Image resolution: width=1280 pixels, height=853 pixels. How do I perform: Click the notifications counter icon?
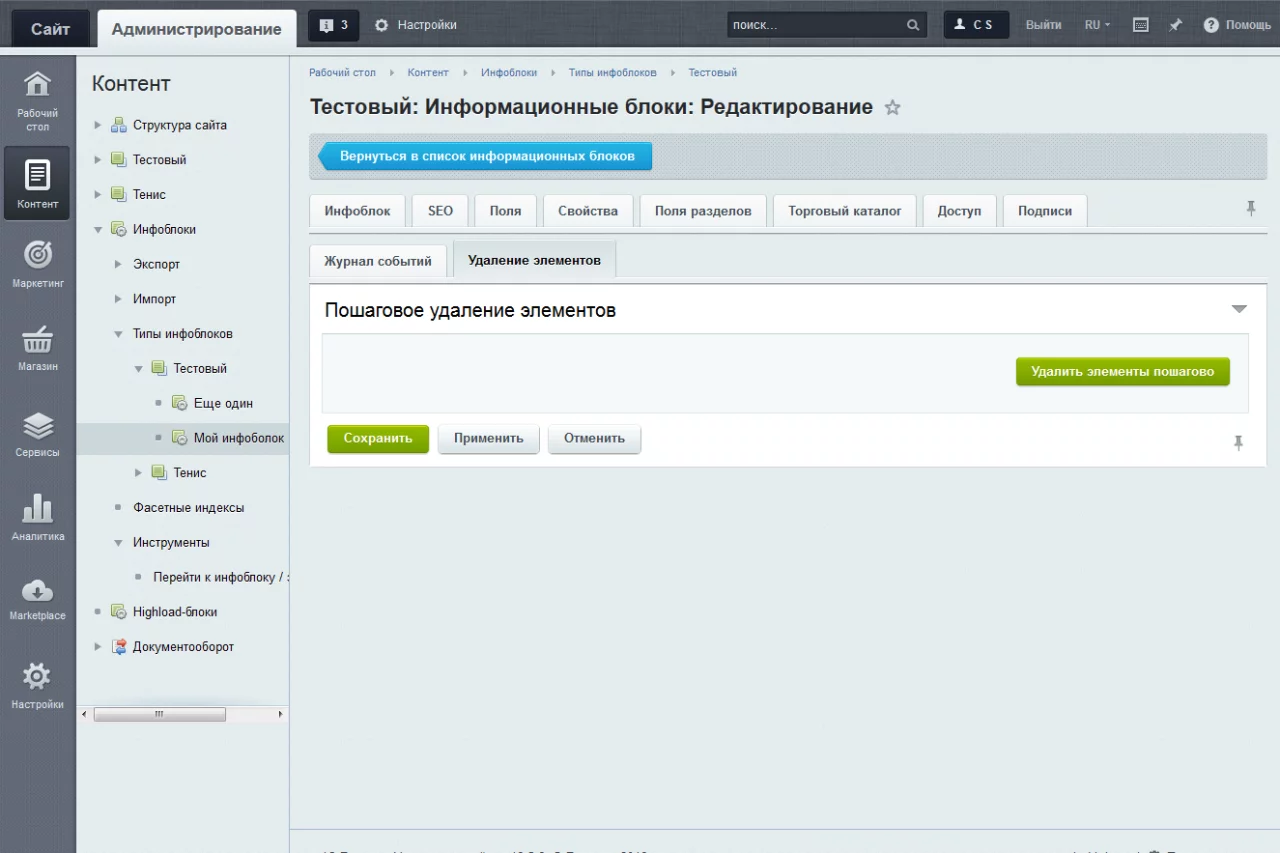tap(333, 25)
